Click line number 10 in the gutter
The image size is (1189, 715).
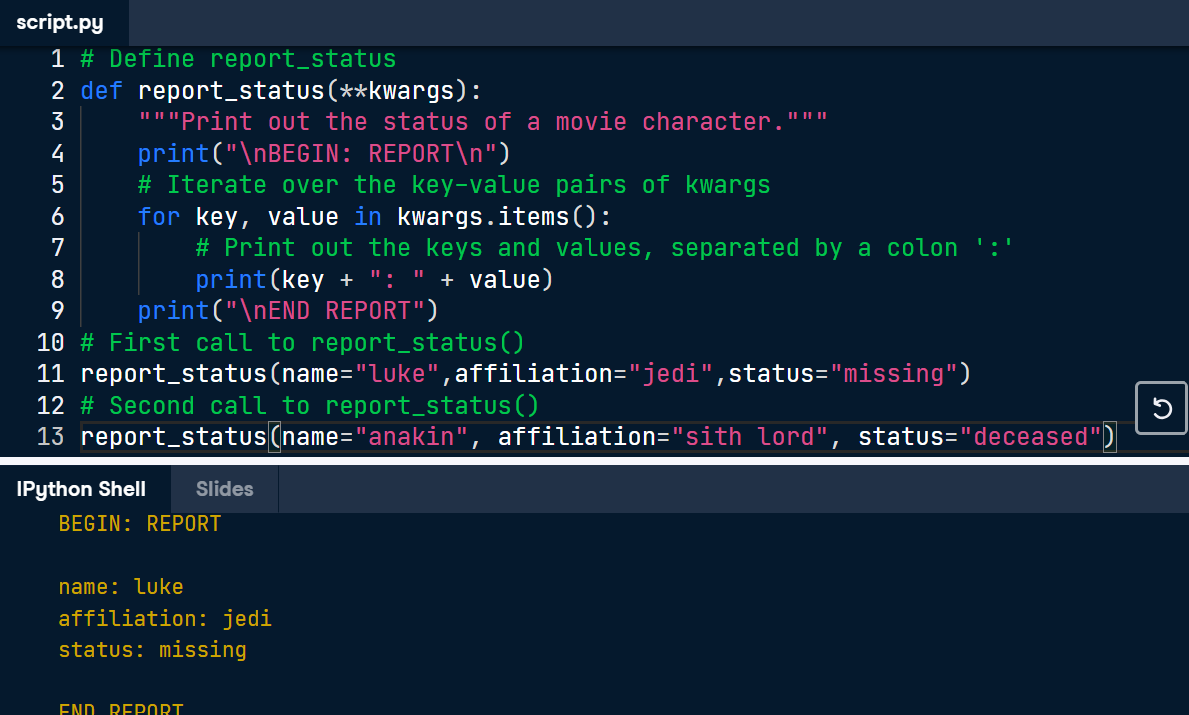click(x=50, y=343)
